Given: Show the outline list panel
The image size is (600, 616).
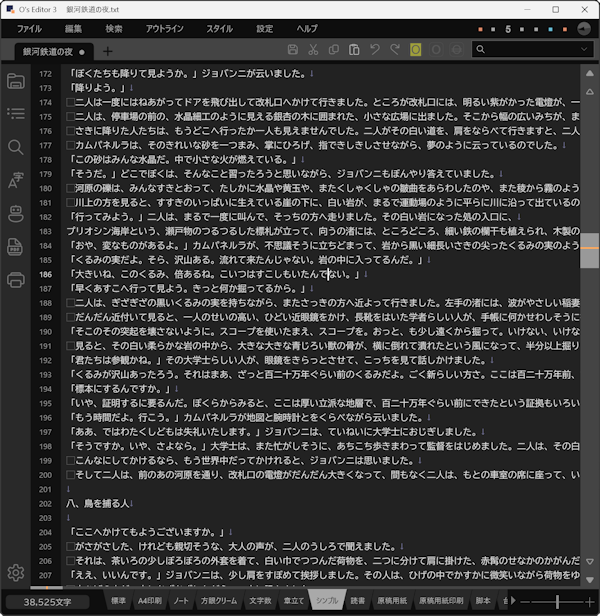Looking at the screenshot, I should click(x=15, y=114).
